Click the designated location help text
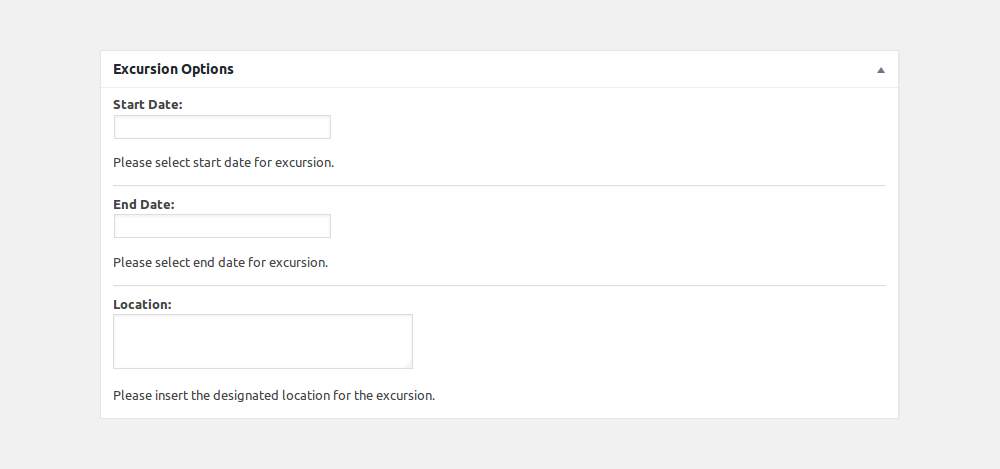The height and width of the screenshot is (469, 1000). (x=274, y=396)
